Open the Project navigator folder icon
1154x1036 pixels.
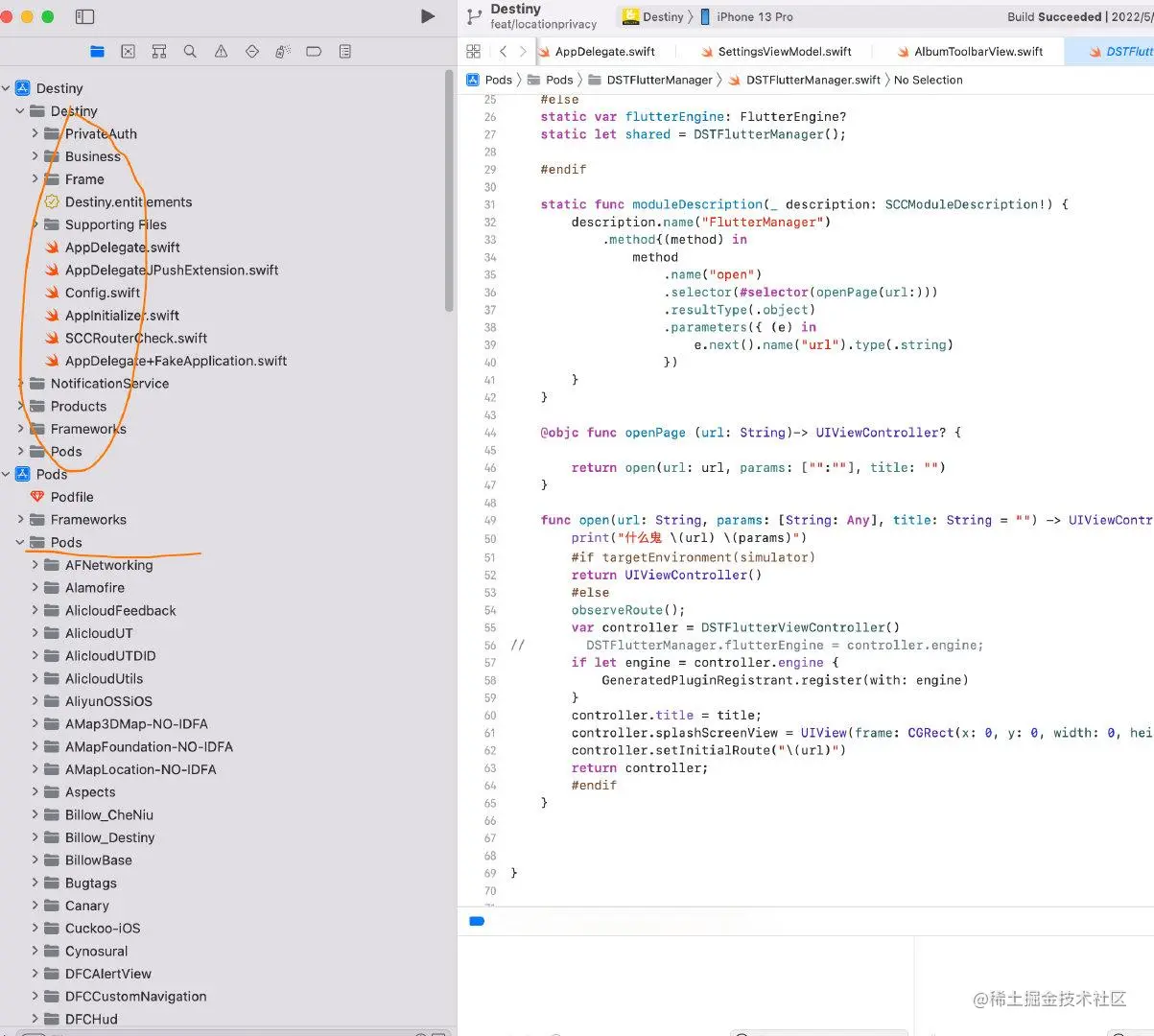[x=97, y=52]
